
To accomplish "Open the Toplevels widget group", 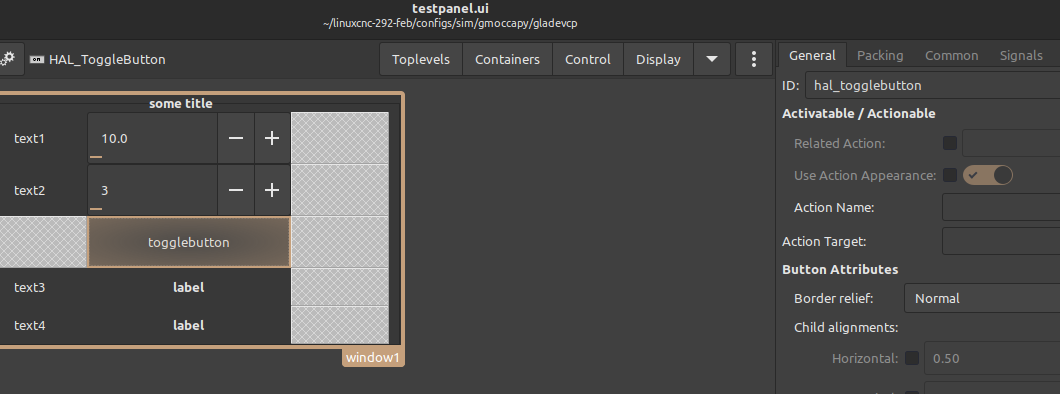I will point(420,59).
